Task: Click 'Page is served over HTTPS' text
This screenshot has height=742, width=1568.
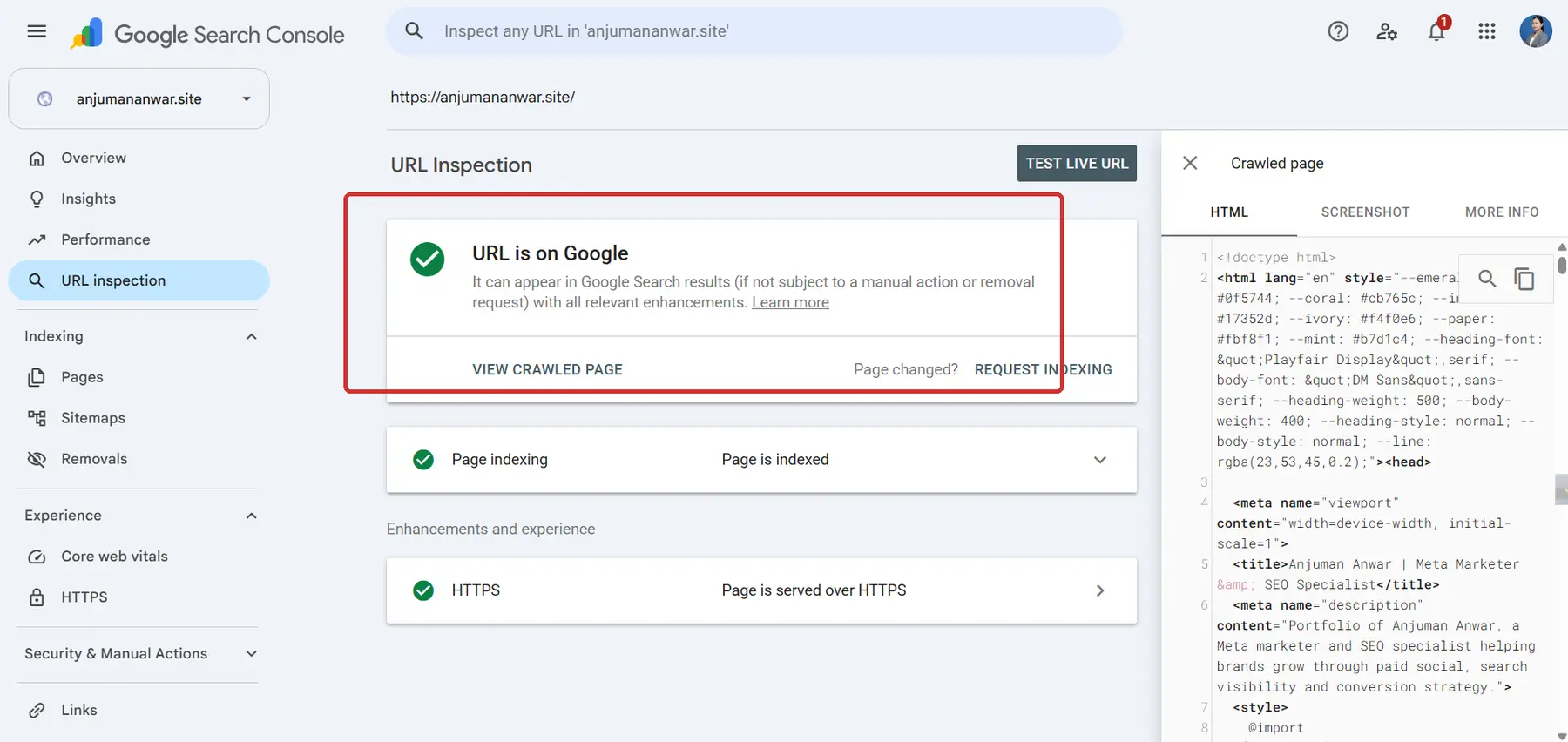Action: tap(814, 590)
